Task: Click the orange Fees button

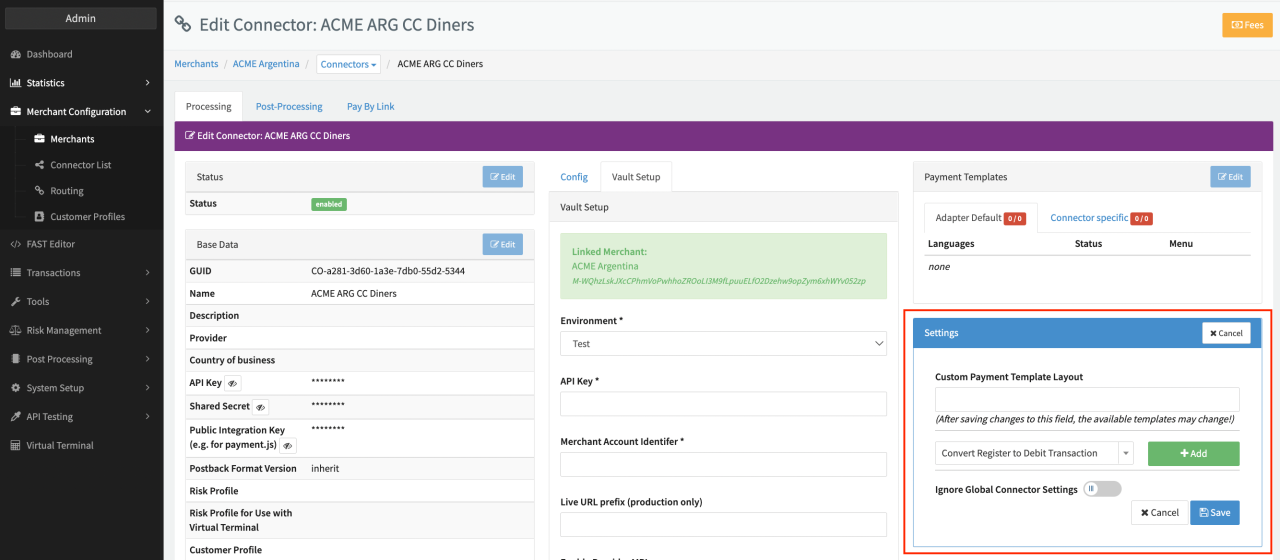Action: [1247, 25]
